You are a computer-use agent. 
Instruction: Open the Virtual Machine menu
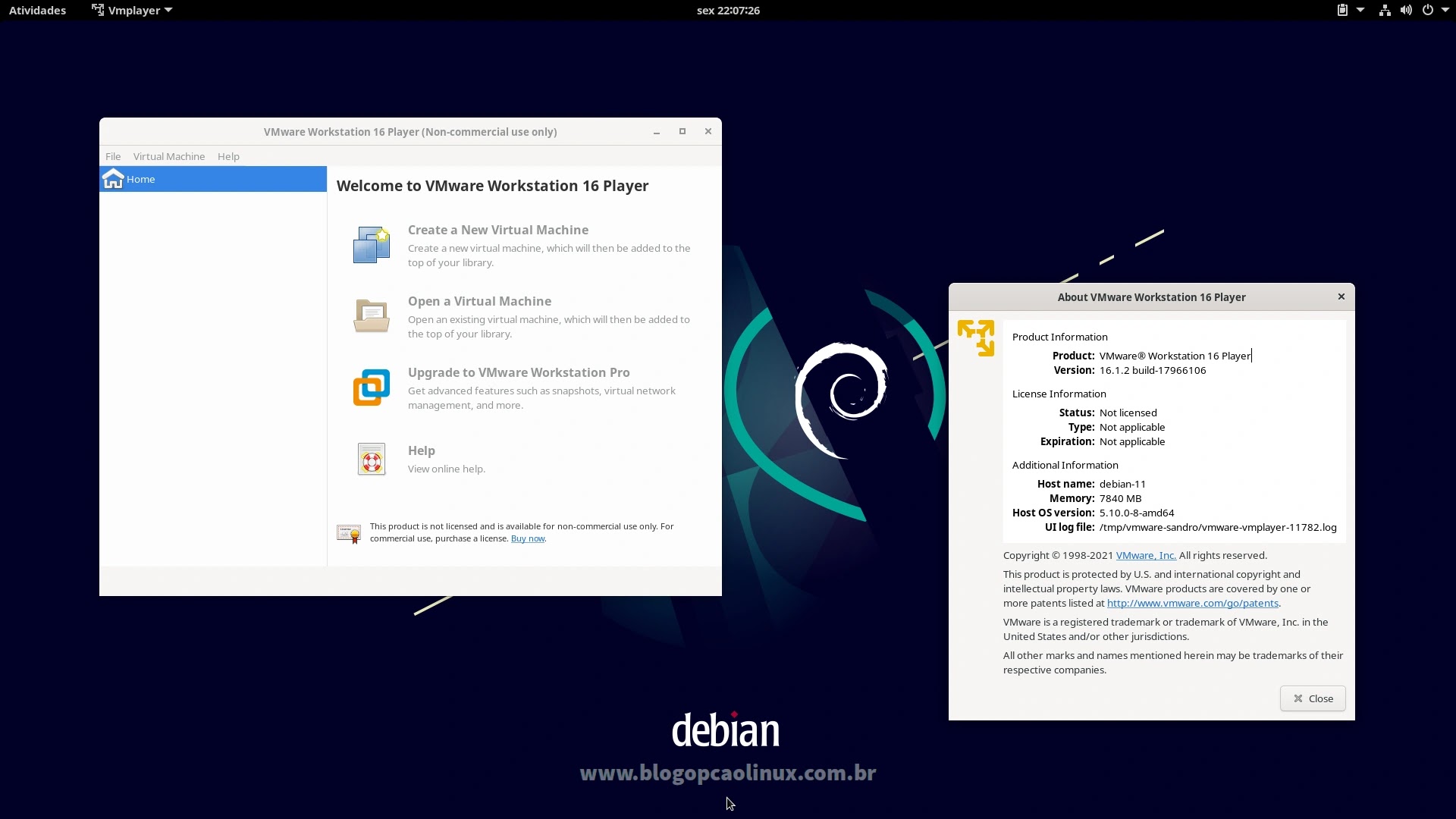(168, 156)
